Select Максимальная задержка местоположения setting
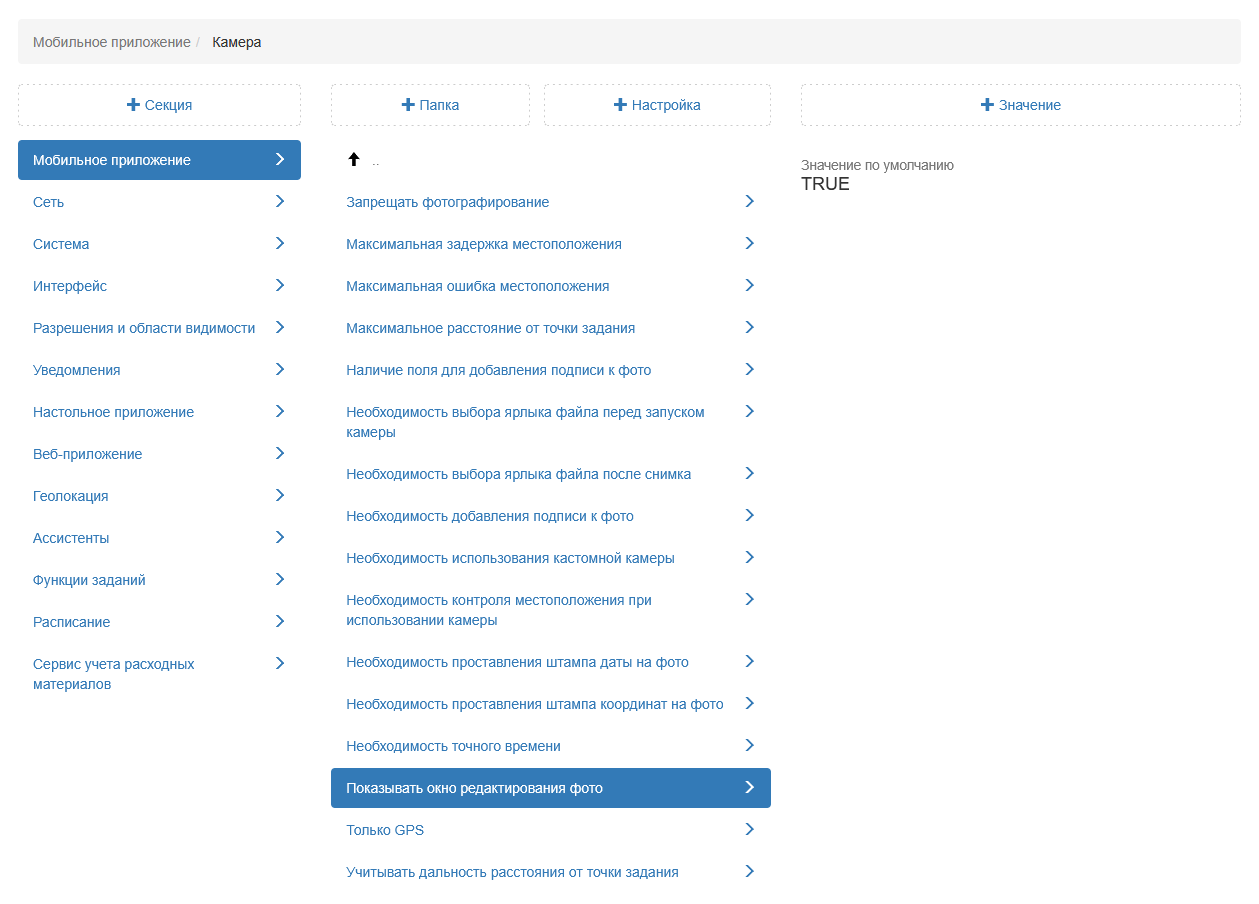This screenshot has height=904, width=1259. (x=483, y=244)
